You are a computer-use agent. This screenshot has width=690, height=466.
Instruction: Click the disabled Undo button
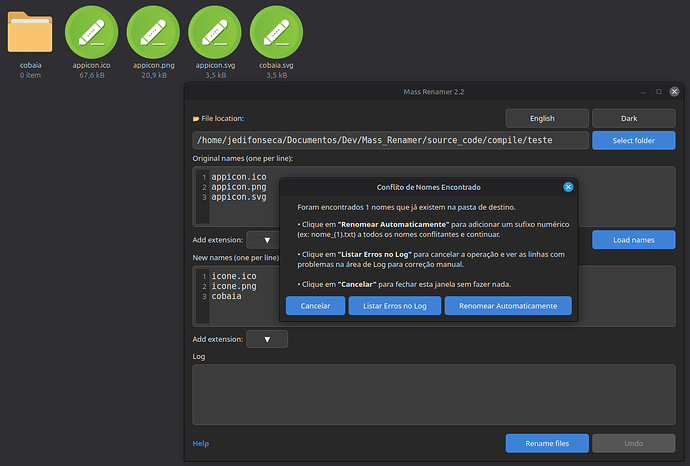click(634, 444)
